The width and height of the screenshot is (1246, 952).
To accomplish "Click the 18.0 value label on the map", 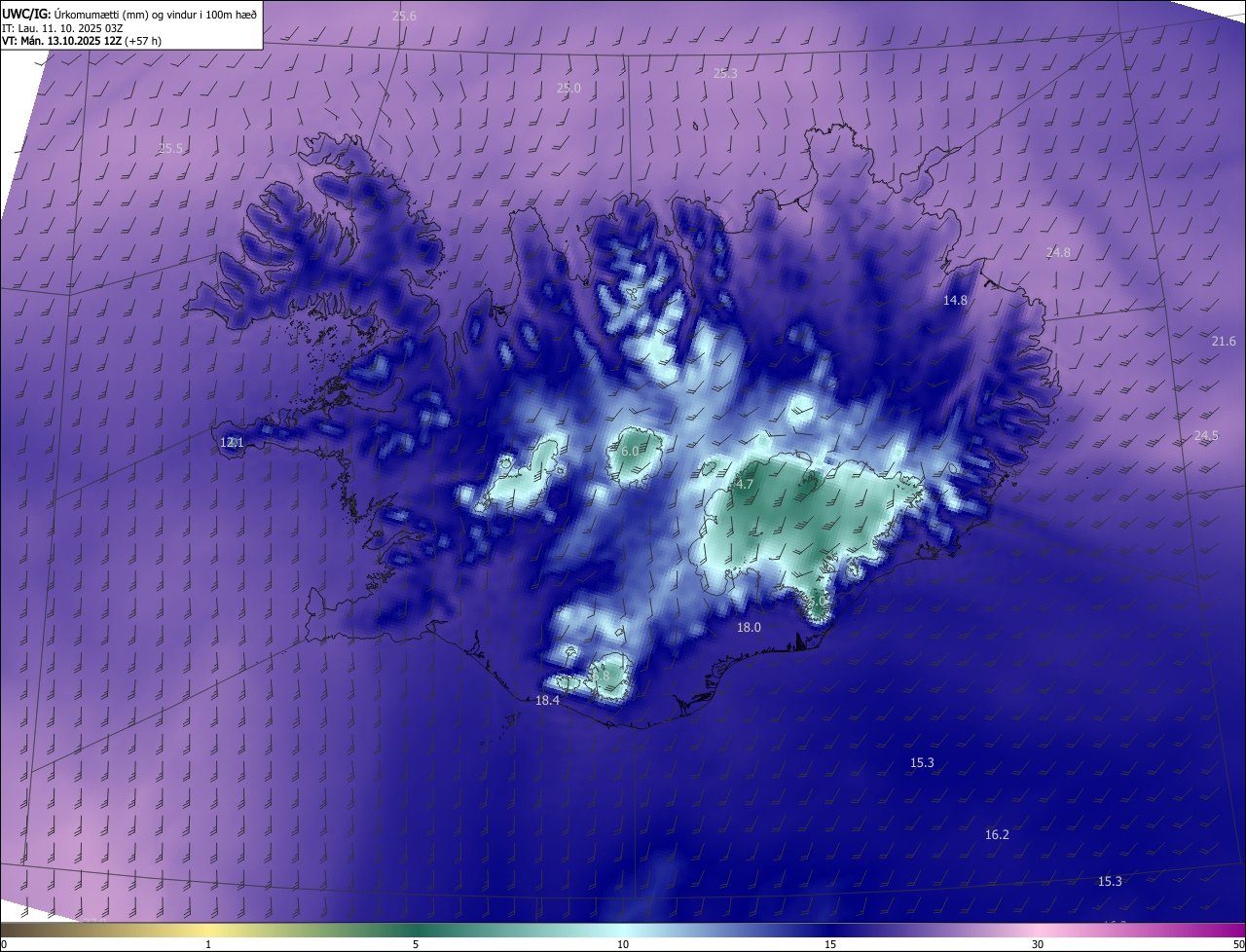I will pyautogui.click(x=749, y=628).
